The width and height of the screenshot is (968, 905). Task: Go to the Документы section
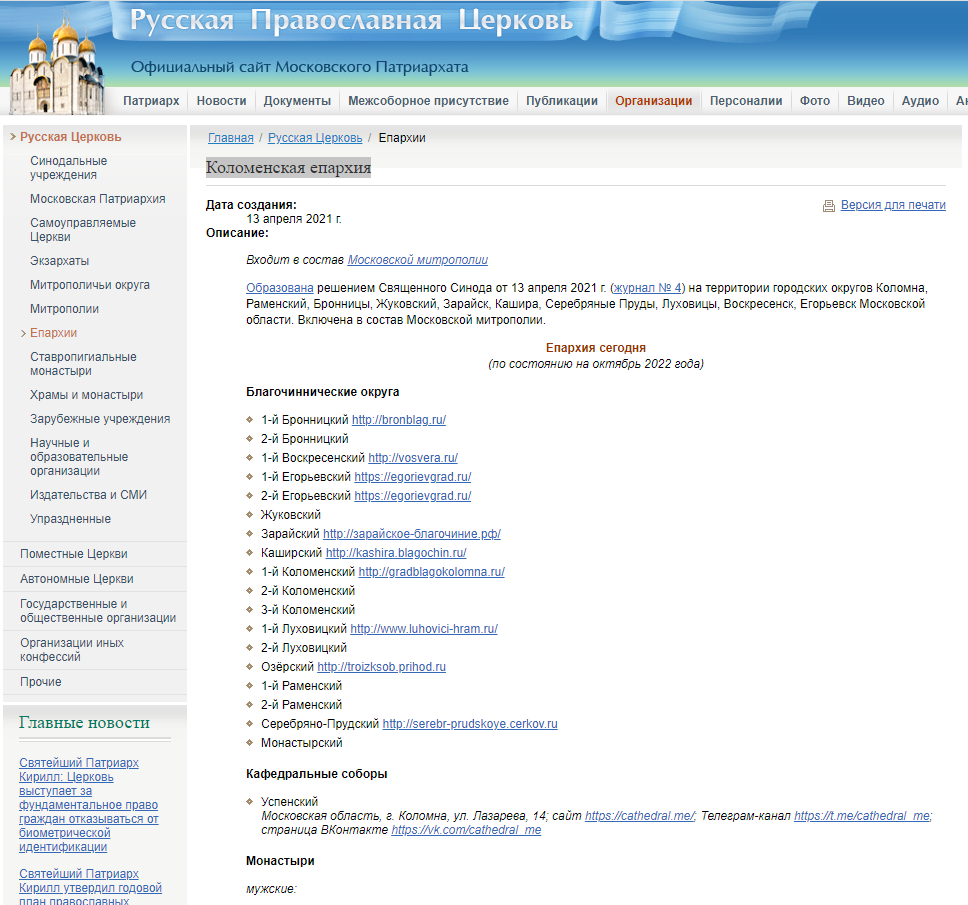point(297,101)
